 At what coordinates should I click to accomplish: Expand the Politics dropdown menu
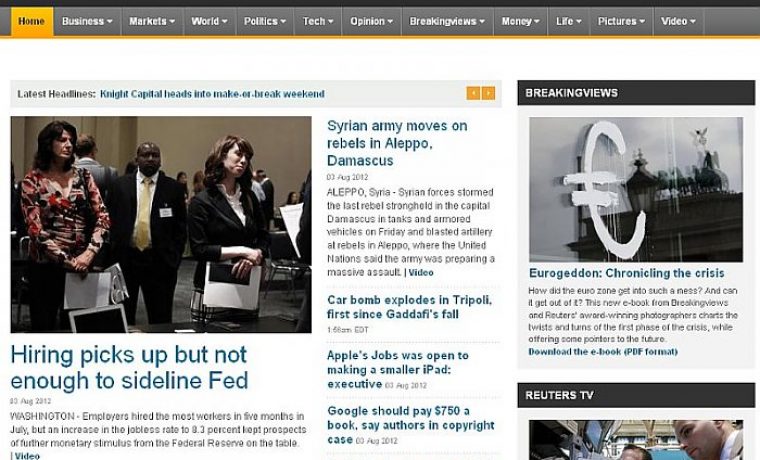tap(265, 21)
